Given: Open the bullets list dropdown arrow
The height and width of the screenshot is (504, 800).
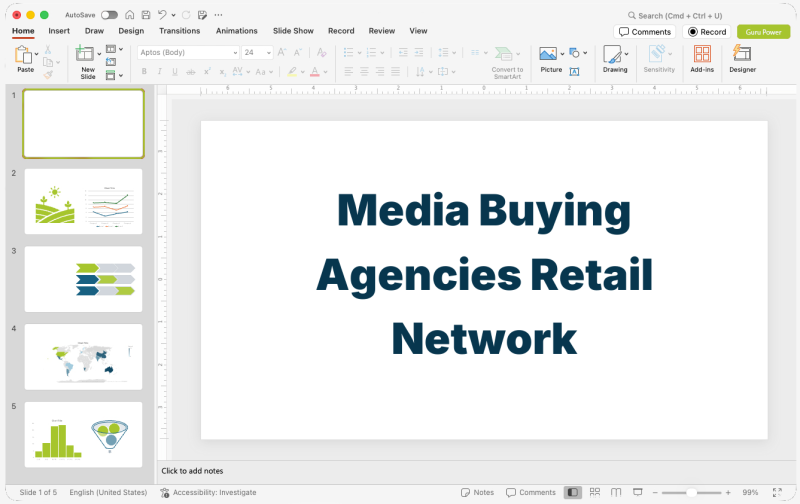Looking at the screenshot, I should click(x=359, y=52).
